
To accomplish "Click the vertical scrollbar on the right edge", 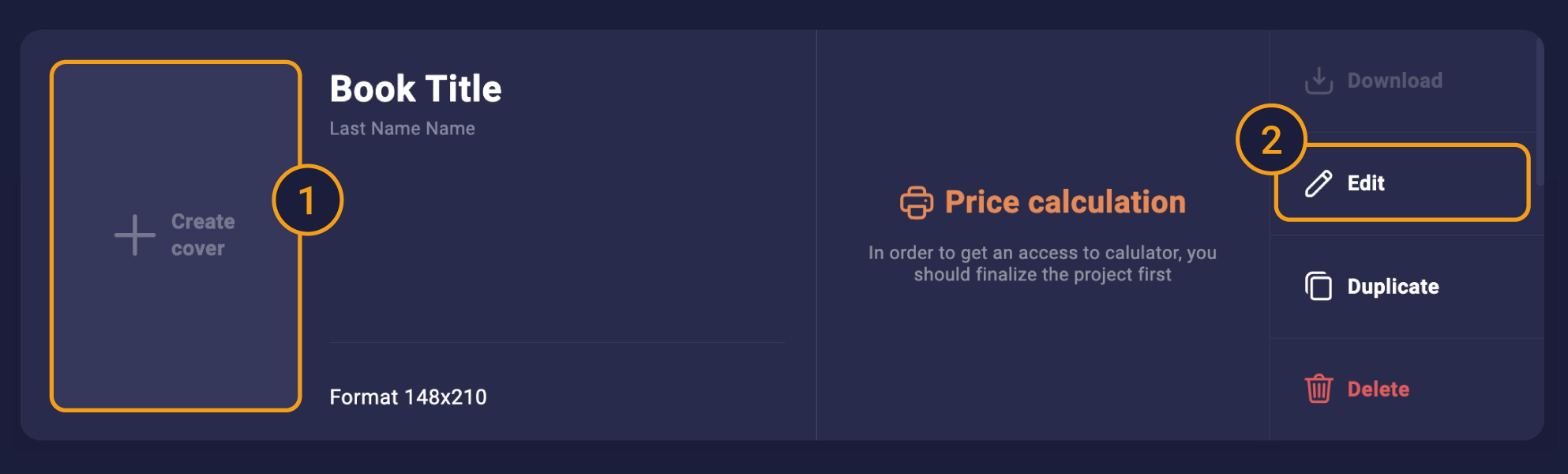I will coord(1539,111).
